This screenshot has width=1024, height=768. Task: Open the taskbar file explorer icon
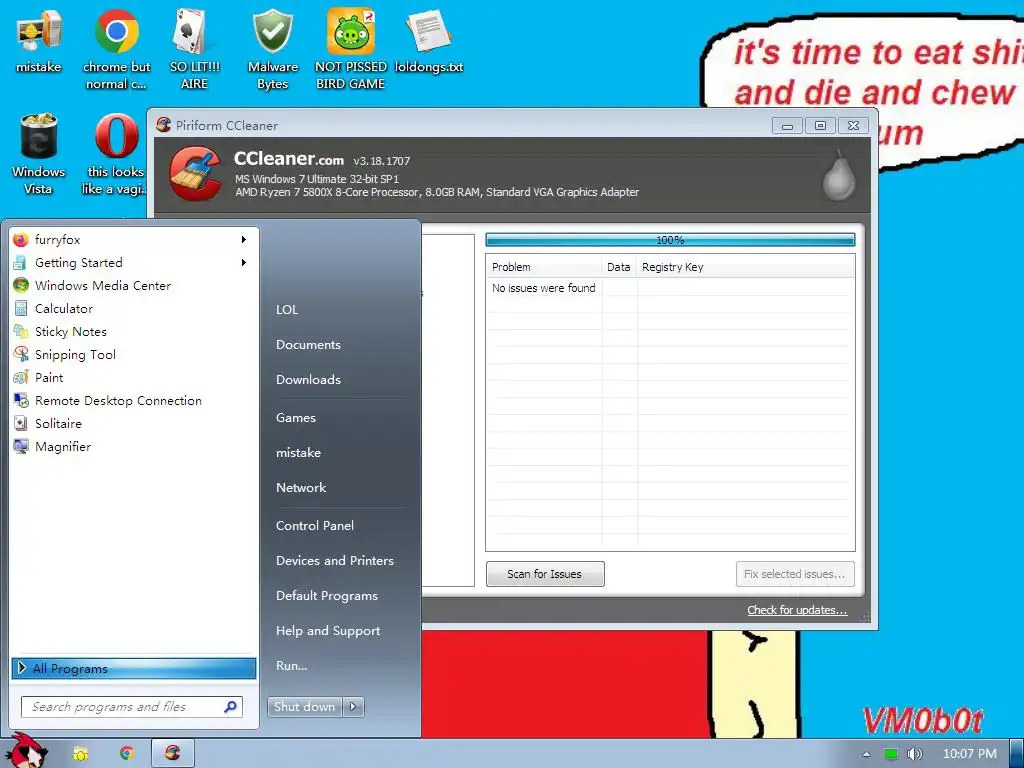pyautogui.click(x=80, y=754)
